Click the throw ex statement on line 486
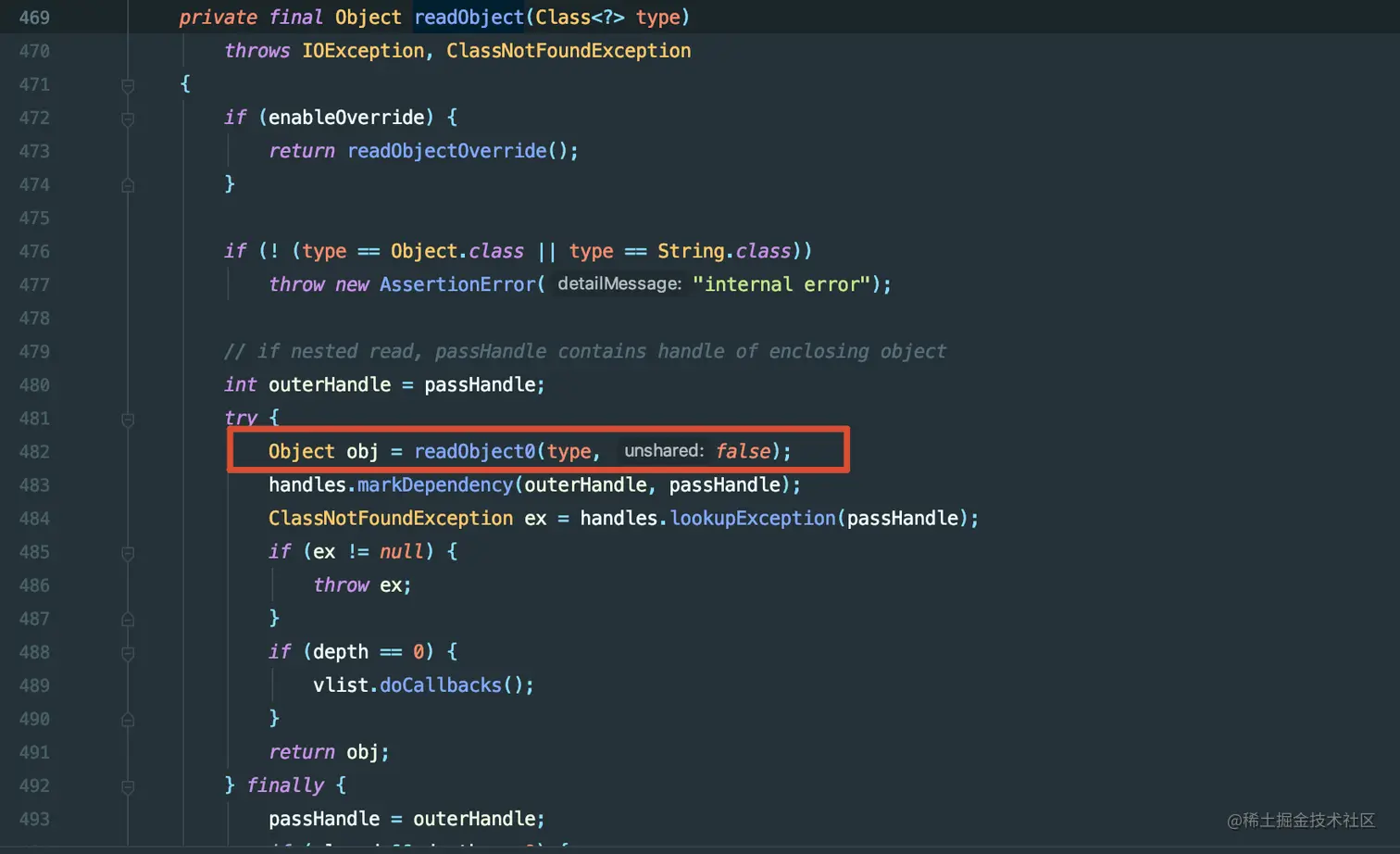 pos(362,584)
